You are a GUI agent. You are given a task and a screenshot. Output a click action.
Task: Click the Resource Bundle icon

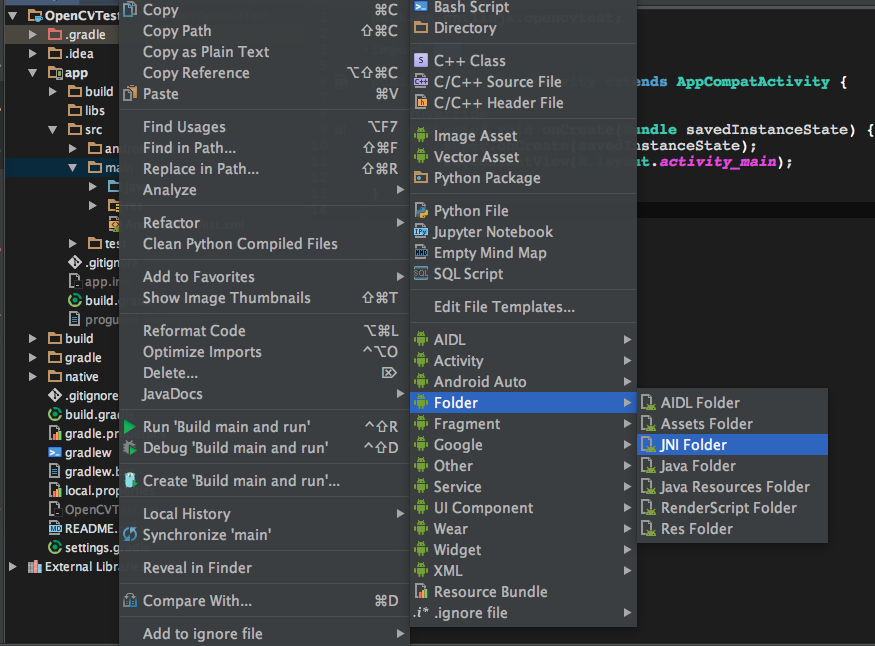coord(421,591)
